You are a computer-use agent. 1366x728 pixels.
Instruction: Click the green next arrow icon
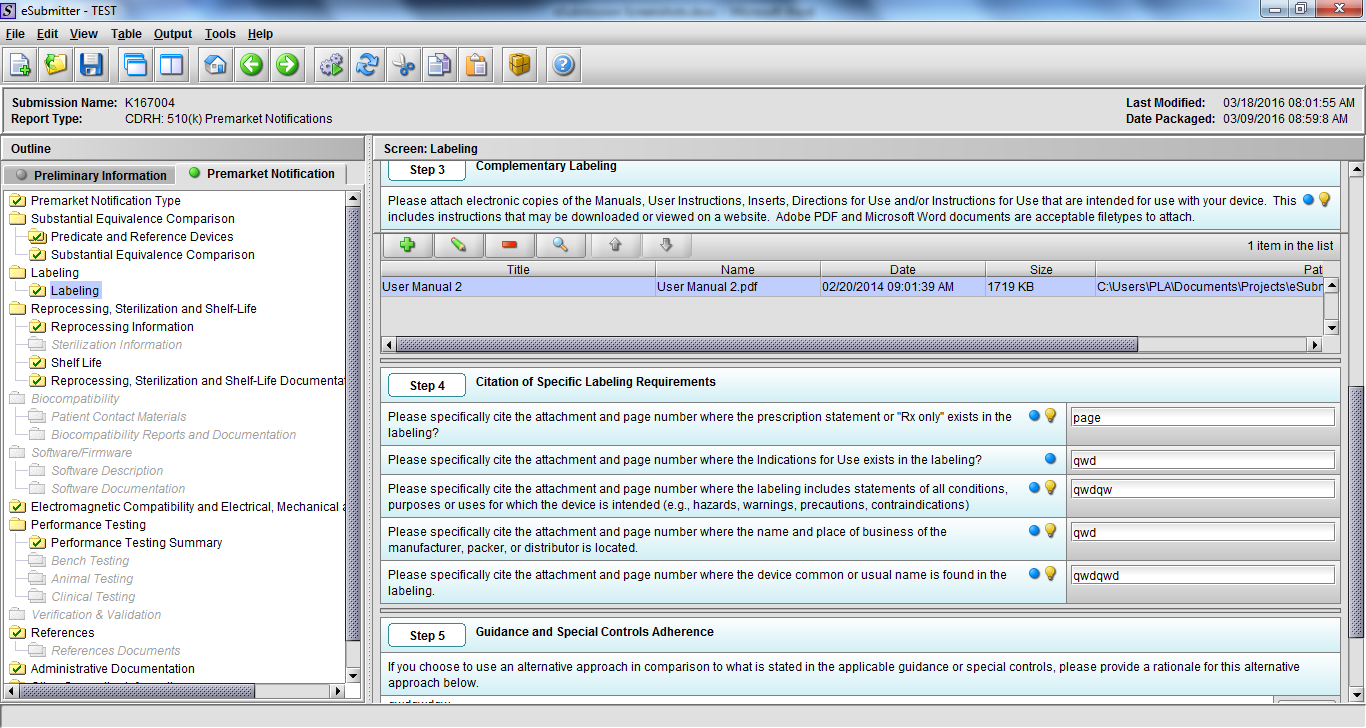point(287,65)
